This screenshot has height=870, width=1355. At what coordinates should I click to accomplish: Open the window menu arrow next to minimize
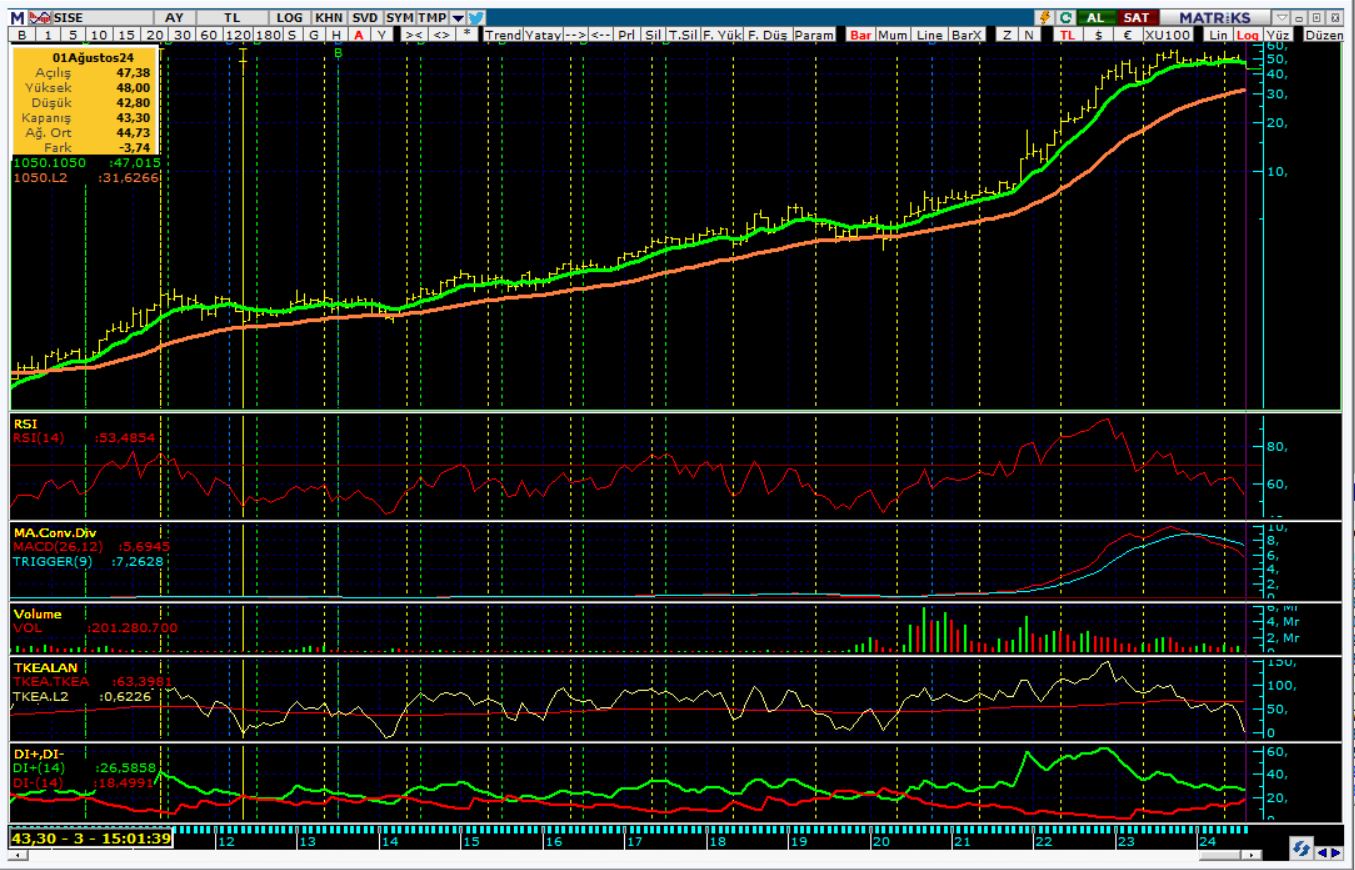click(x=1282, y=18)
